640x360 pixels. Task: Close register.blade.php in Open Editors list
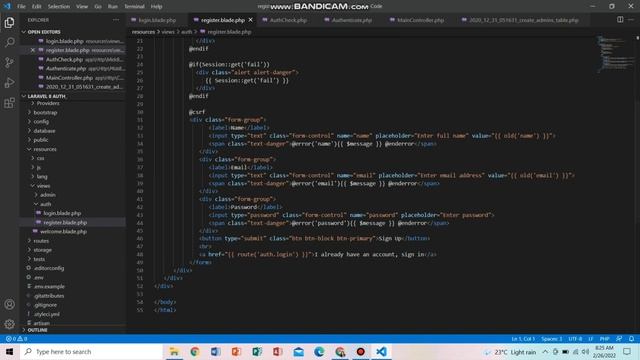click(33, 50)
